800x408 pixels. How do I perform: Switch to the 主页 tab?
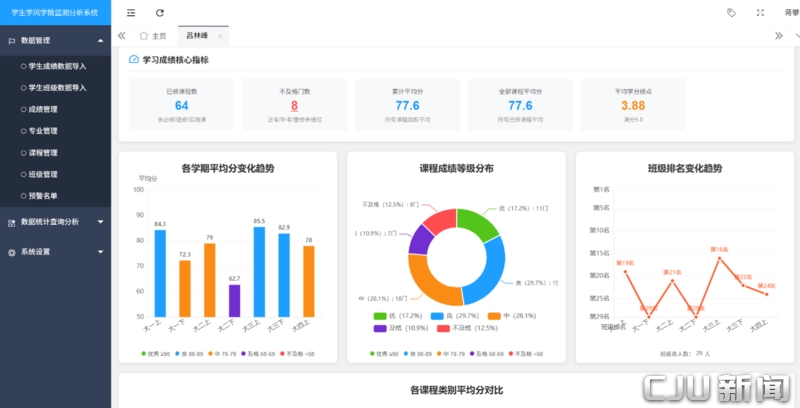coord(153,36)
